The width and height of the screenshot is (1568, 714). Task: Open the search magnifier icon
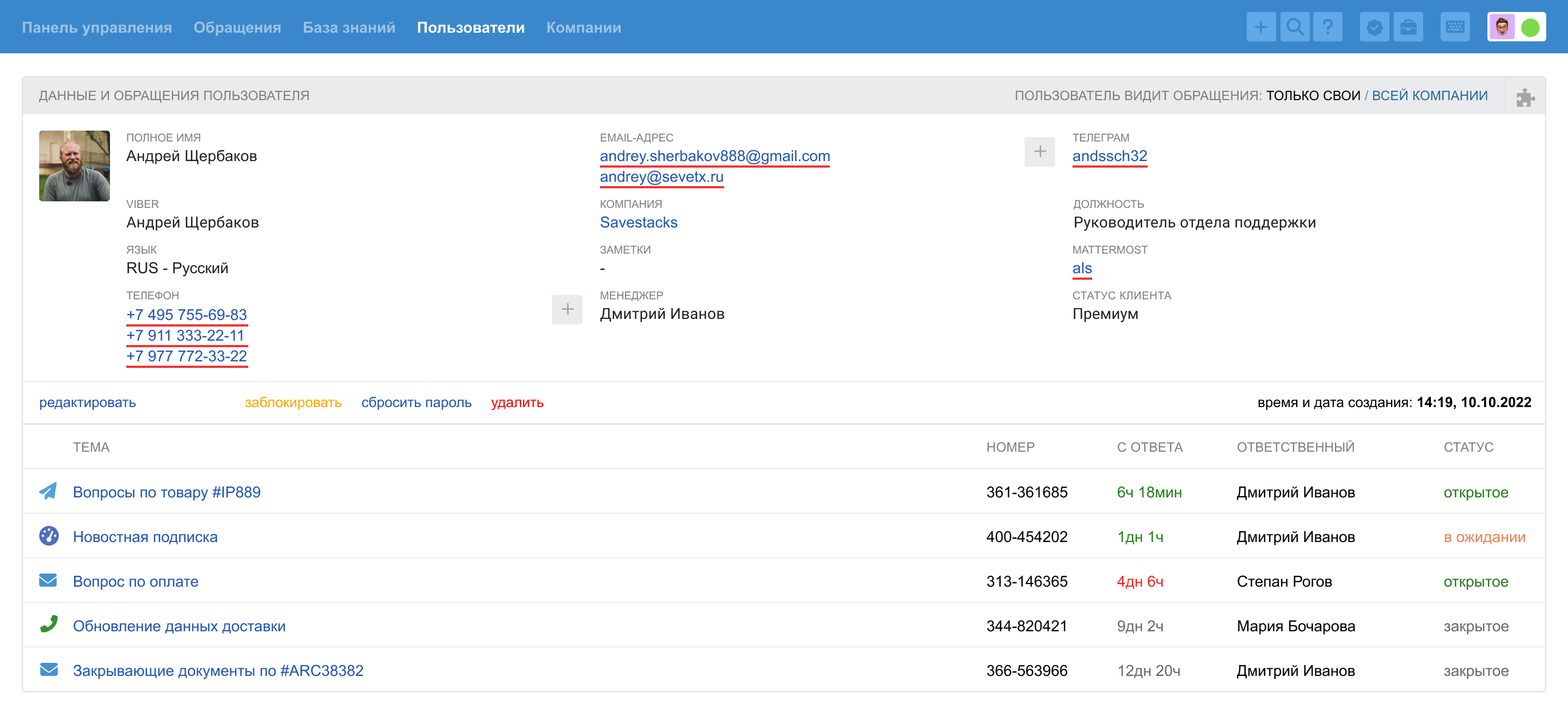tap(1294, 27)
